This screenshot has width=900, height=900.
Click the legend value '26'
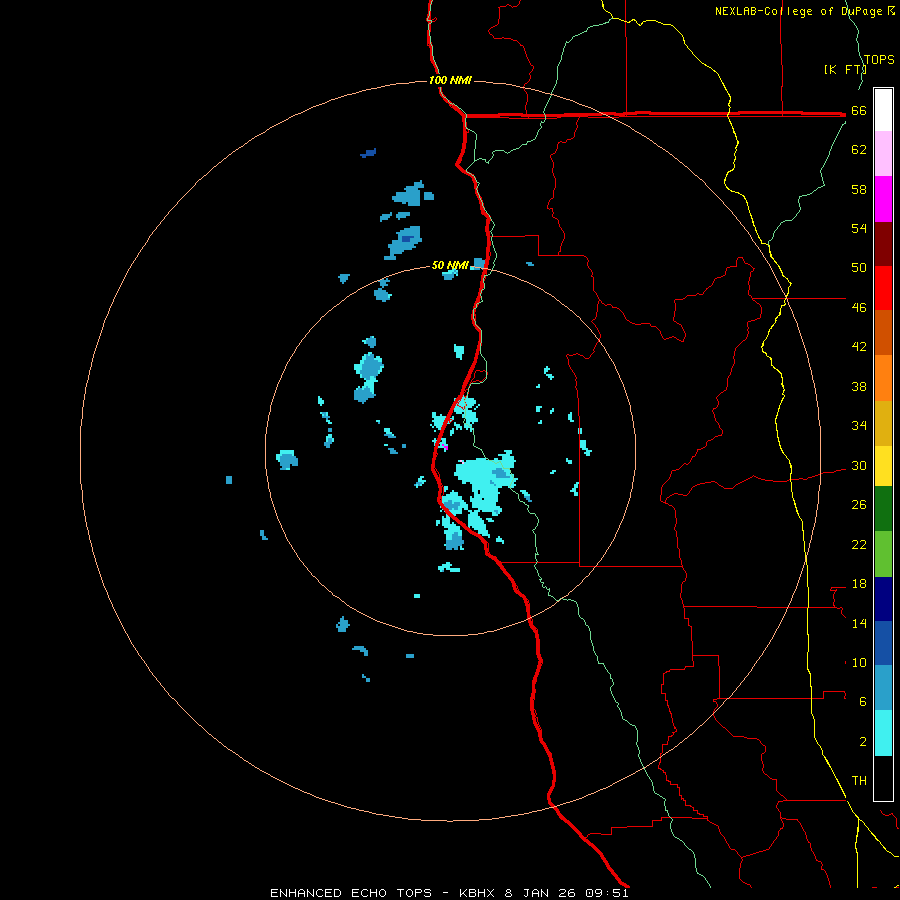[x=859, y=505]
